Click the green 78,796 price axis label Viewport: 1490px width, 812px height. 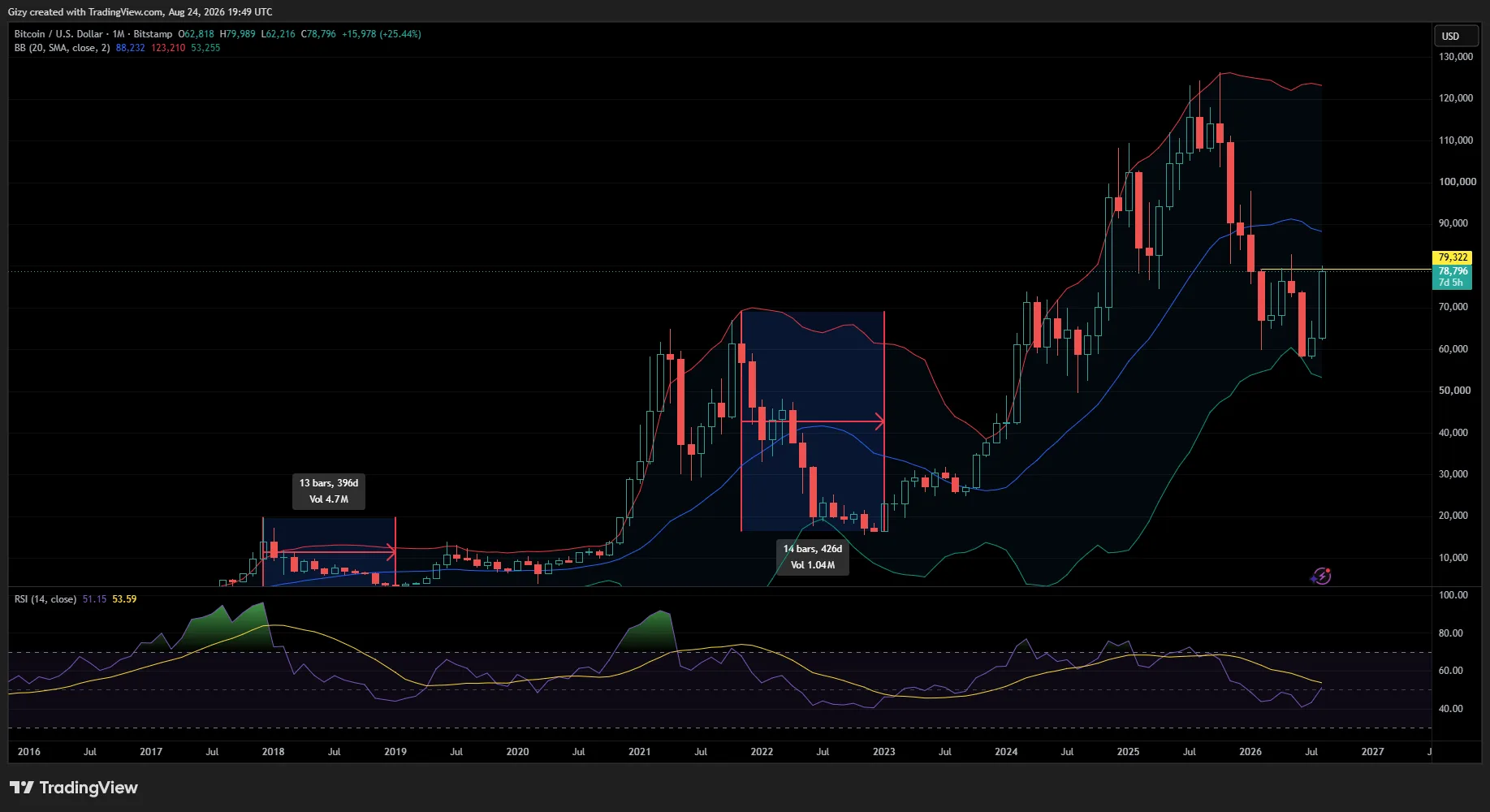click(x=1453, y=271)
